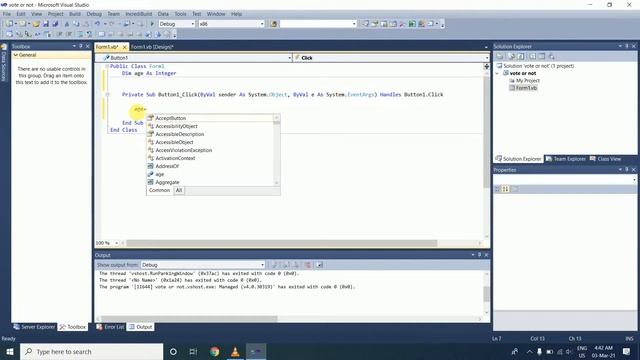Image resolution: width=640 pixels, height=360 pixels.
Task: Click the Copy icon in the toolbar
Action: (x=76, y=24)
